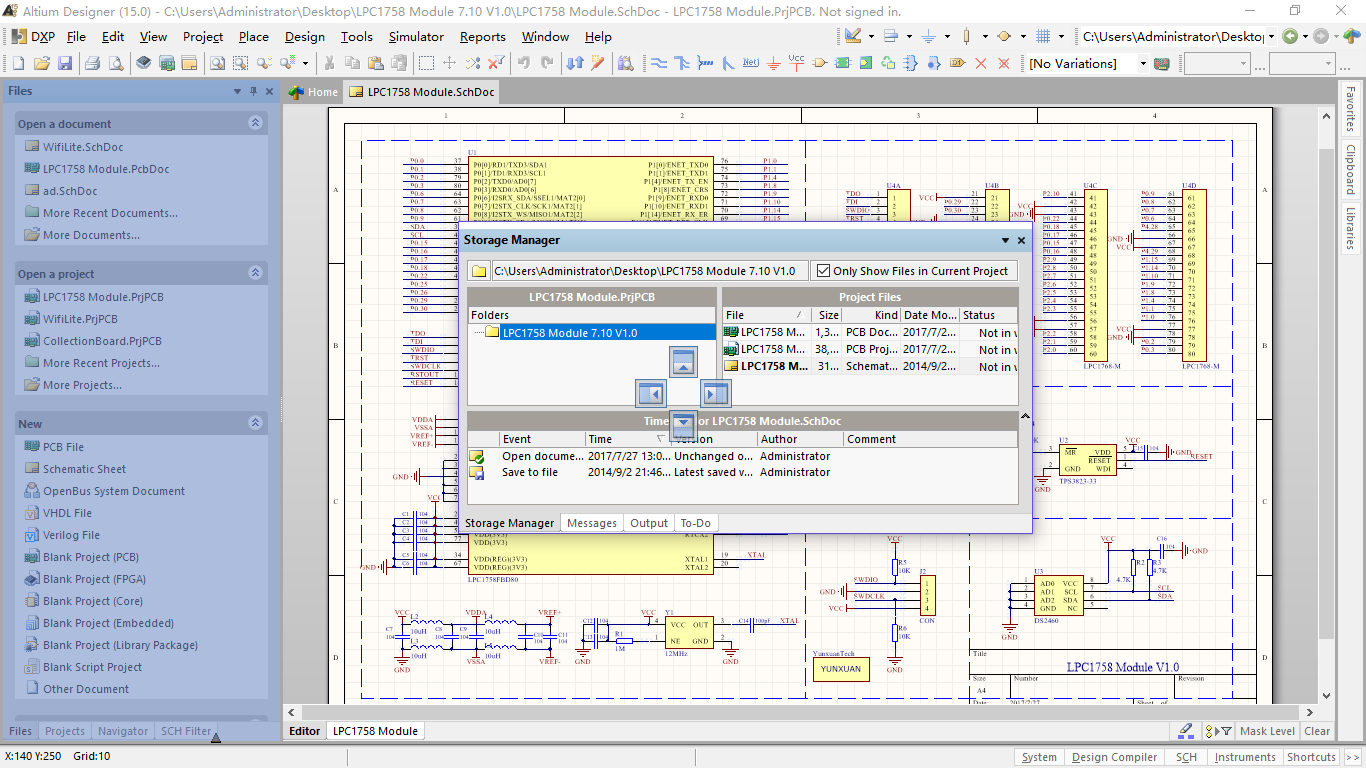Screen dimensions: 1366x768
Task: Undo last action
Action: (524, 63)
